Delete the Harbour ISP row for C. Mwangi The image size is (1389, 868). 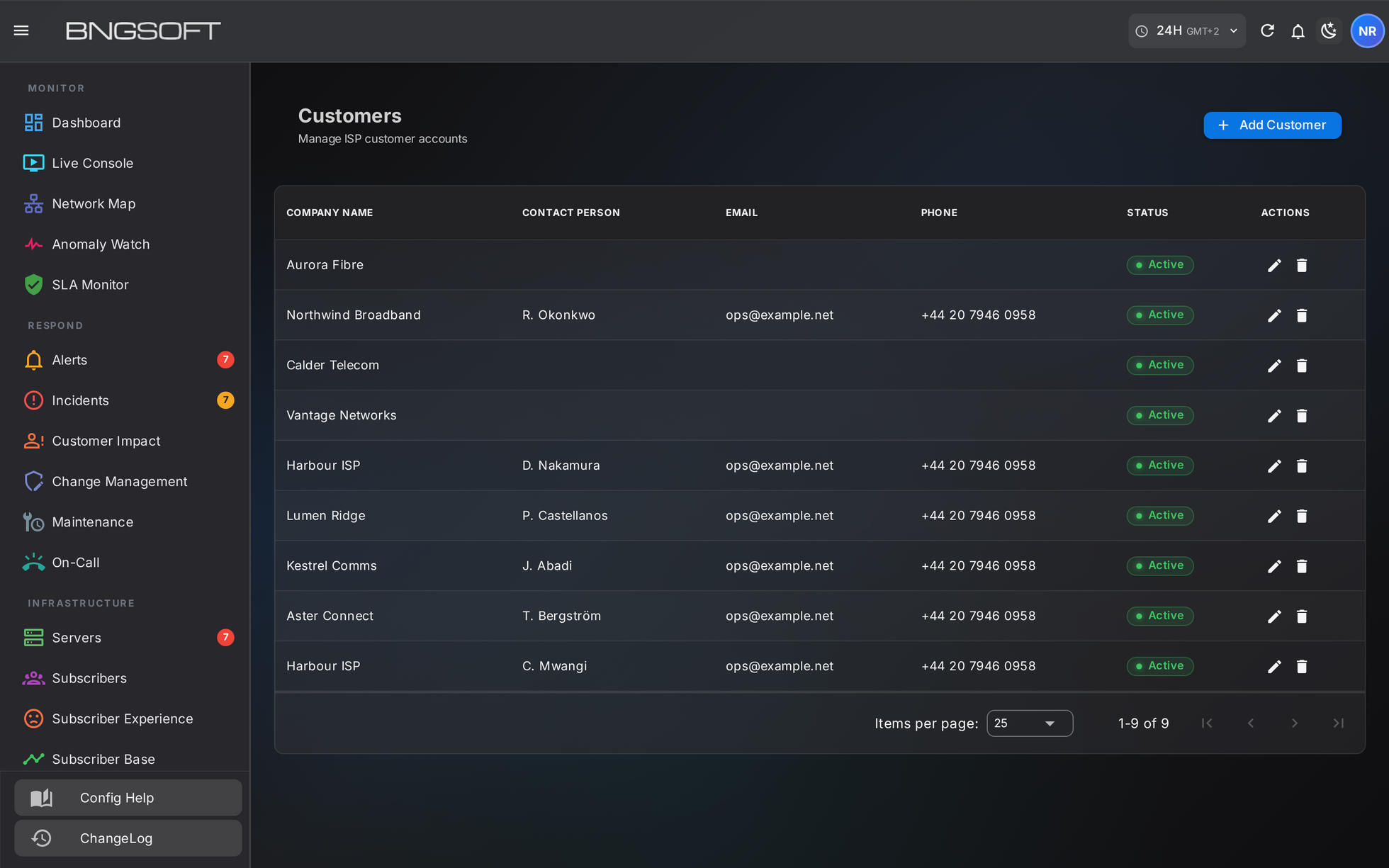[x=1302, y=667]
